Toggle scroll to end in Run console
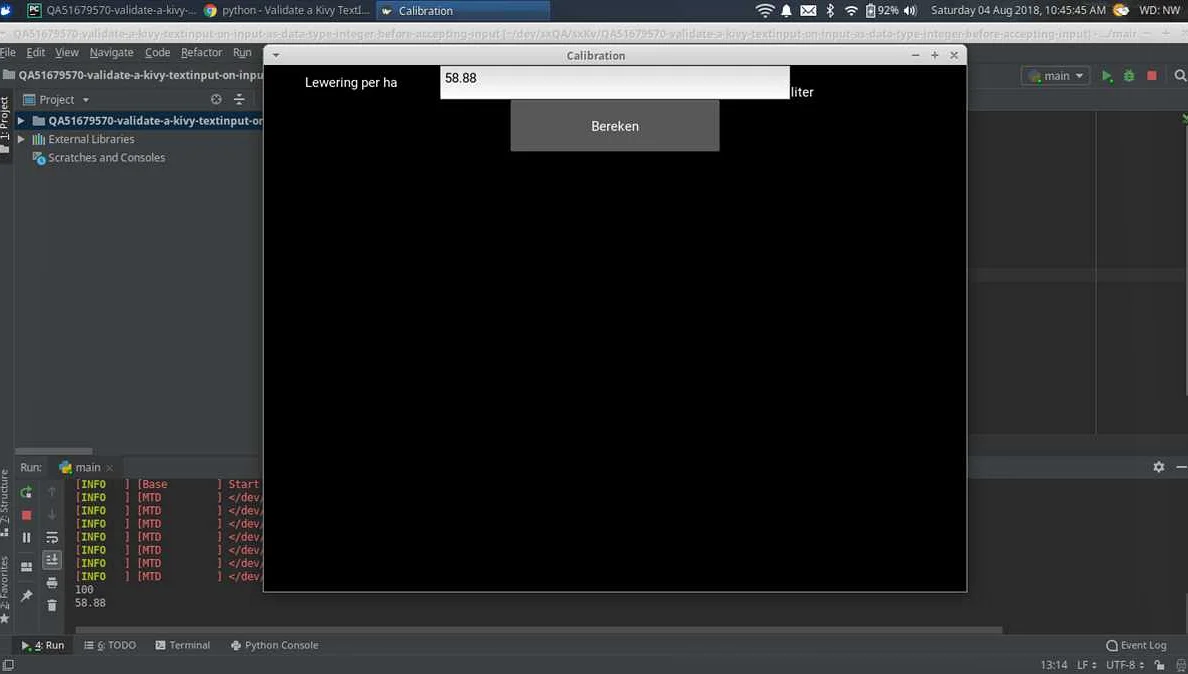The height and width of the screenshot is (674, 1188). click(52, 560)
